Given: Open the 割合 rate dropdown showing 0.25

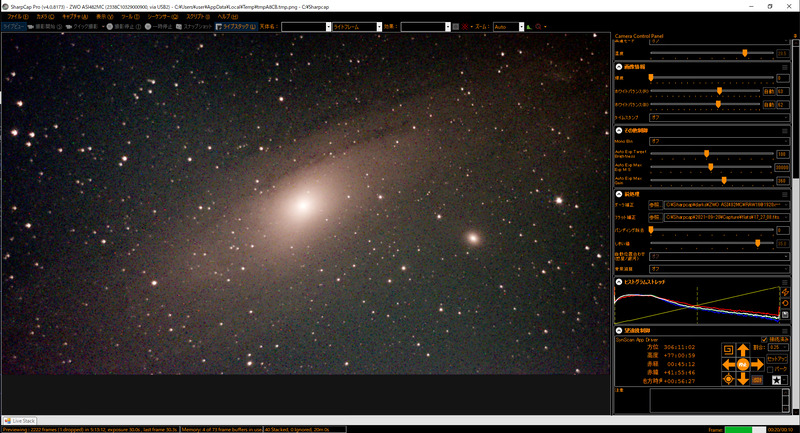Looking at the screenshot, I should coord(778,347).
